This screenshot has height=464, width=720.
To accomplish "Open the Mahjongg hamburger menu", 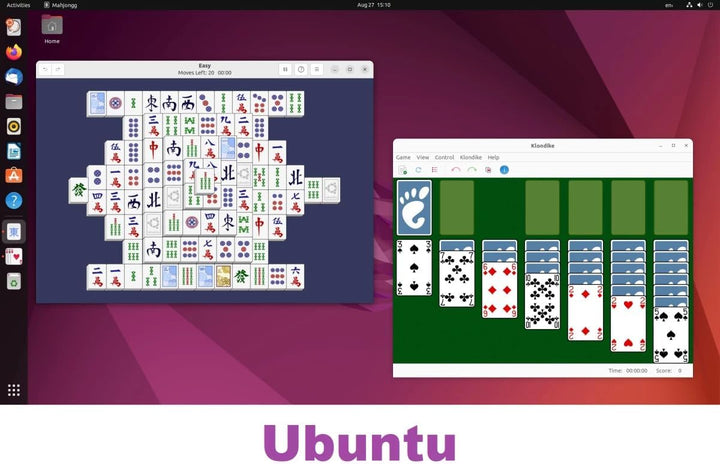I will tap(316, 69).
